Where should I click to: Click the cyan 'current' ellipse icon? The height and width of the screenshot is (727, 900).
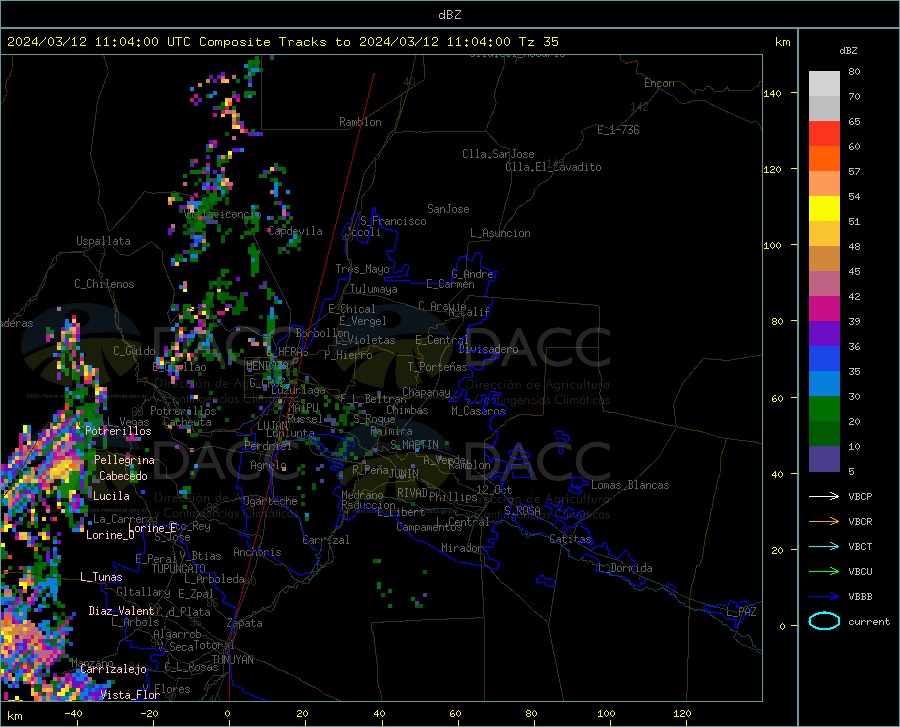[824, 621]
